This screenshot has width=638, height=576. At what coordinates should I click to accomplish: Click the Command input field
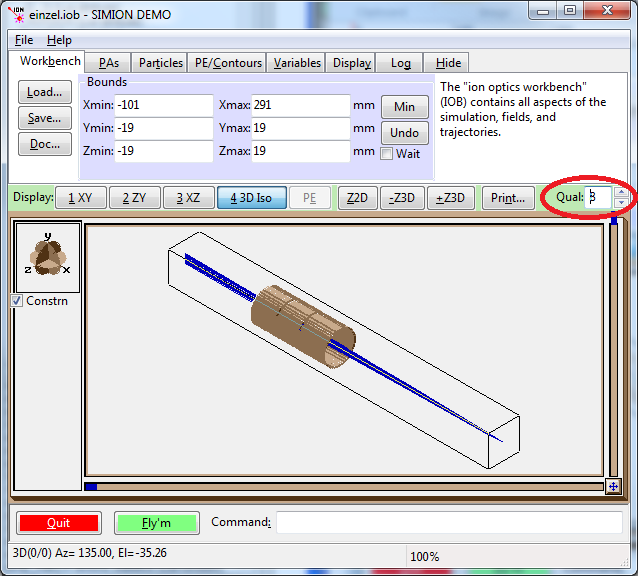click(449, 522)
